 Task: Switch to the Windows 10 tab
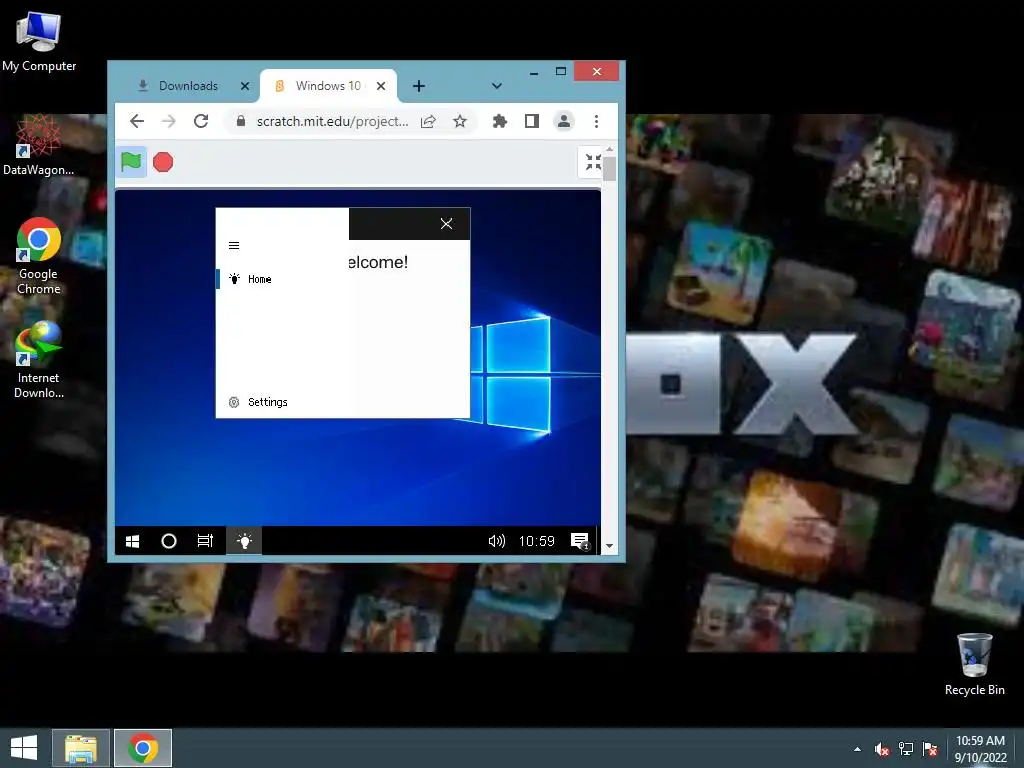pyautogui.click(x=328, y=86)
